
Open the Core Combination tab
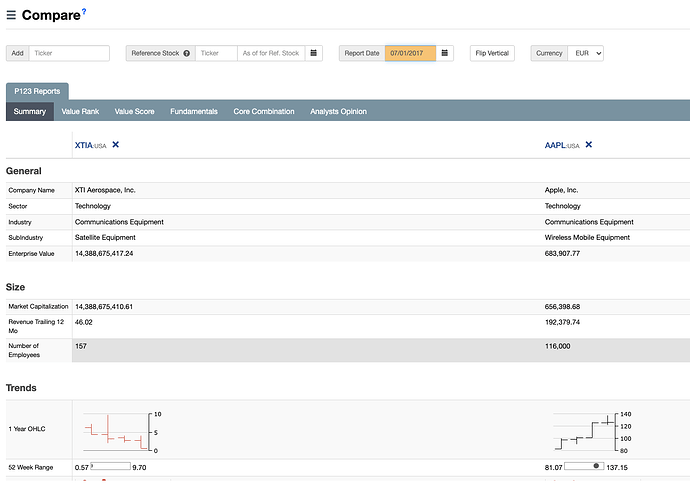point(264,111)
